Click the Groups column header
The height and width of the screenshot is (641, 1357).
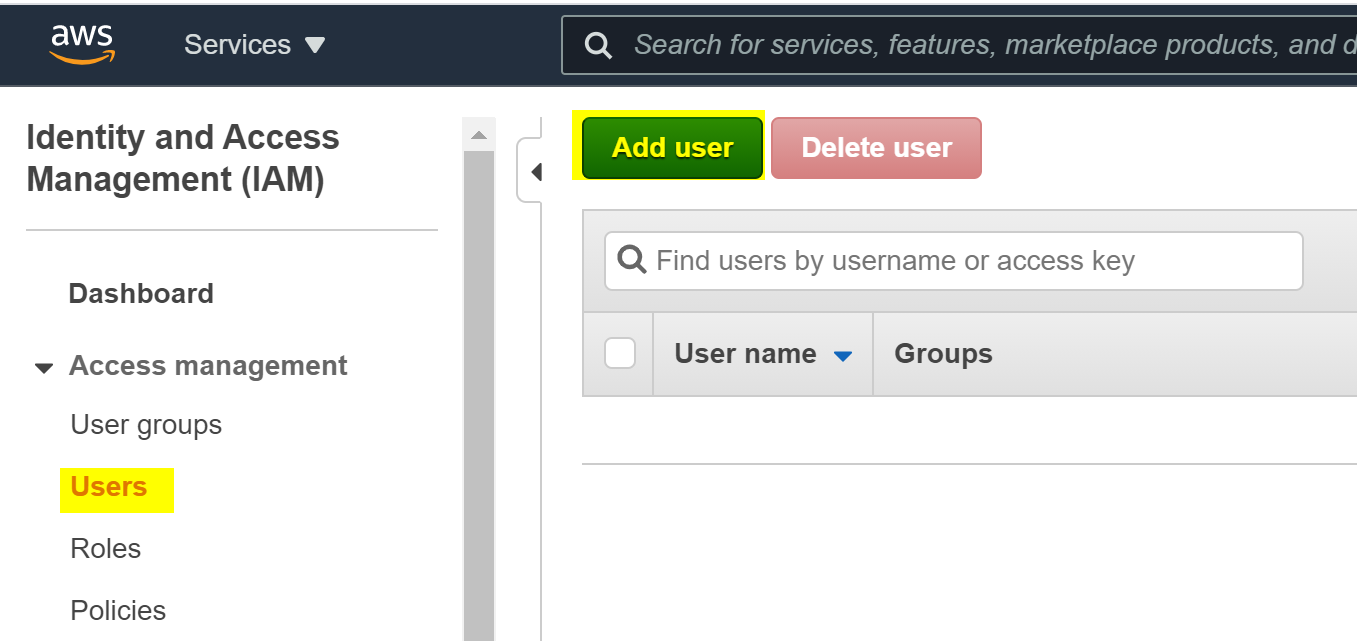tap(943, 354)
